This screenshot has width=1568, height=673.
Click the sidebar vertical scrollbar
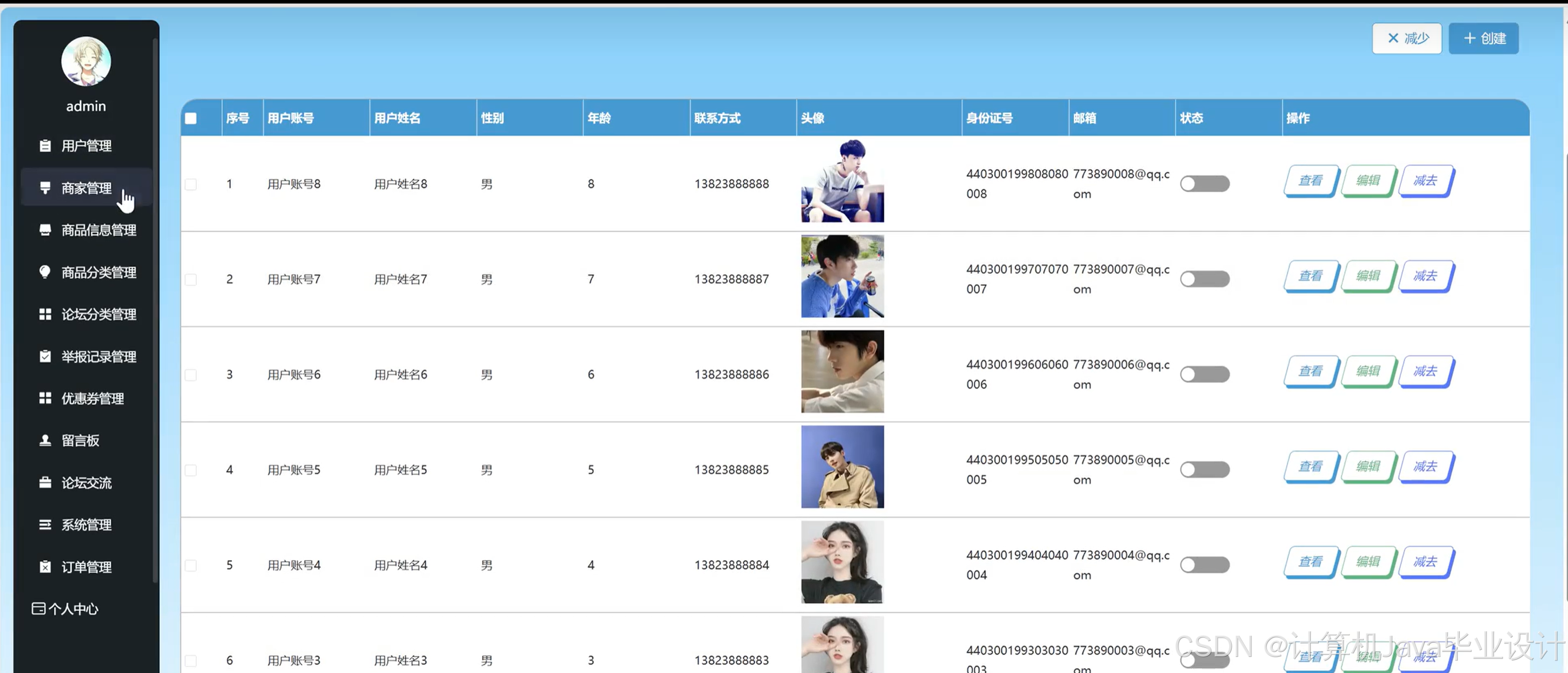pyautogui.click(x=155, y=311)
